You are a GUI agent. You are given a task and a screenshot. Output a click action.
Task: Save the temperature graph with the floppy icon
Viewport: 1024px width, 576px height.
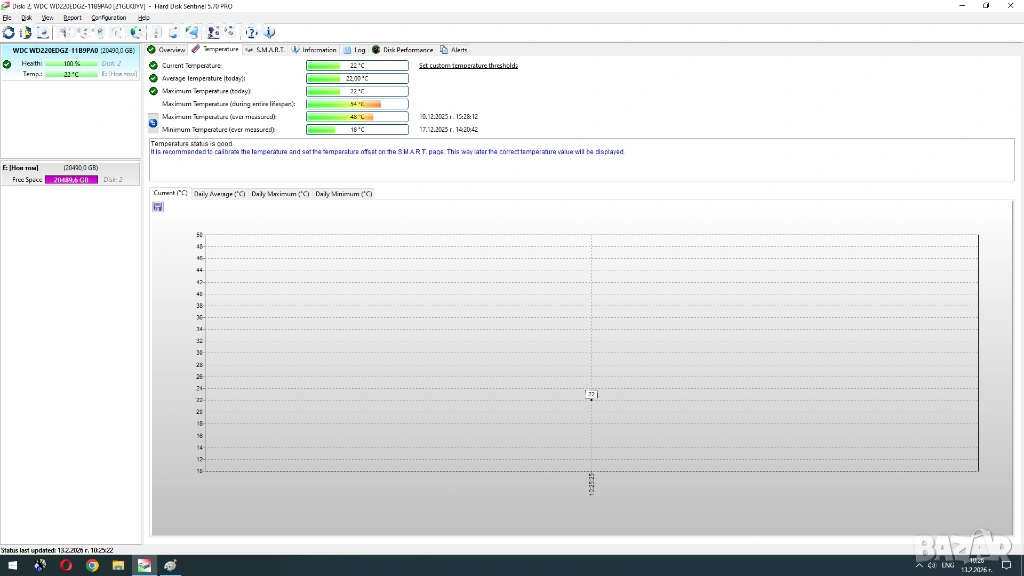click(158, 207)
